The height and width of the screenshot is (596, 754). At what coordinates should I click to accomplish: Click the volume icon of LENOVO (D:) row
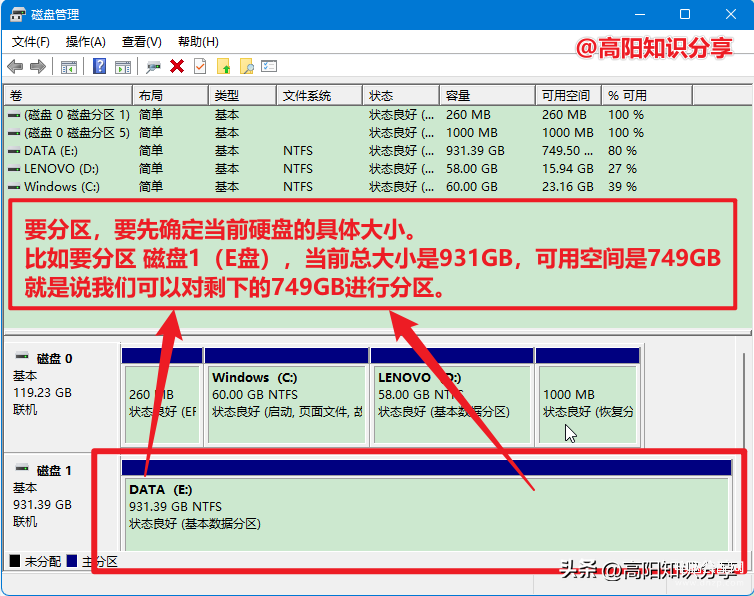[x=14, y=169]
